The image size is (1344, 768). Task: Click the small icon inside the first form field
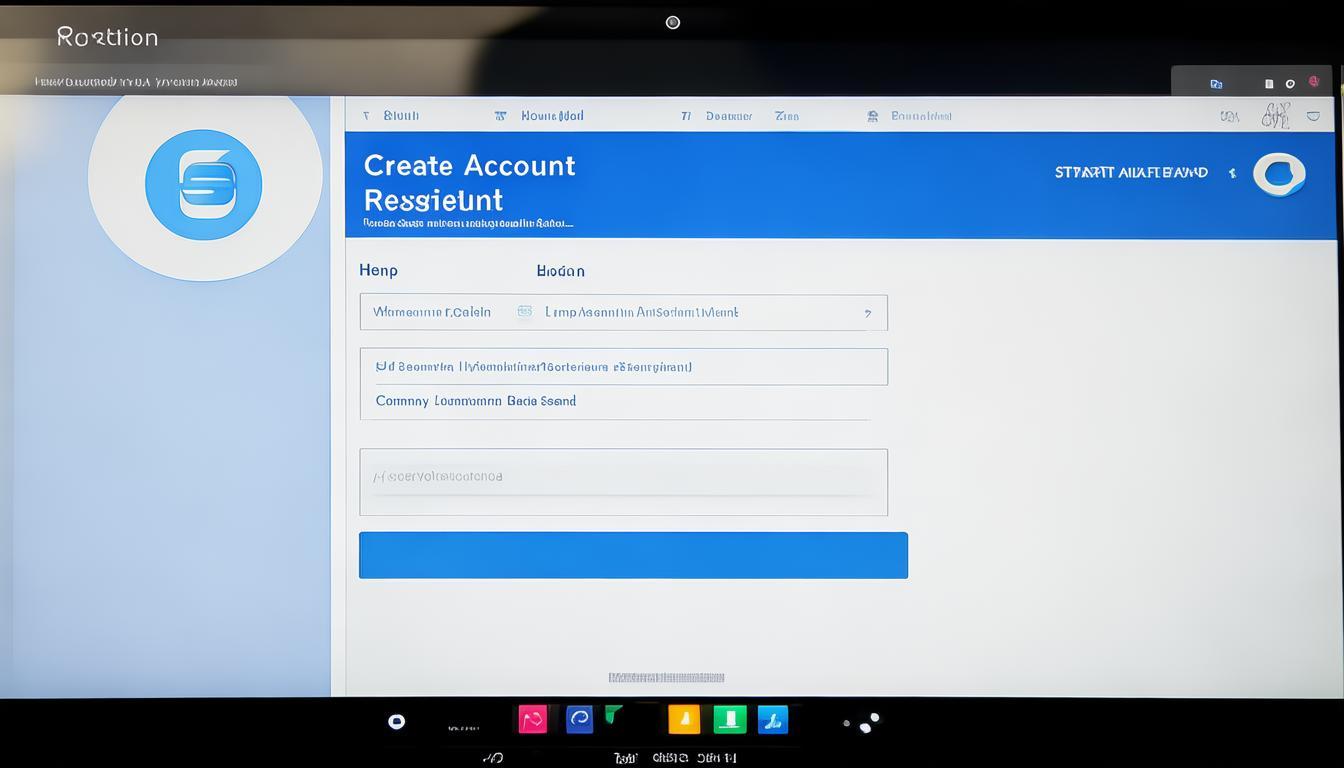[x=524, y=312]
